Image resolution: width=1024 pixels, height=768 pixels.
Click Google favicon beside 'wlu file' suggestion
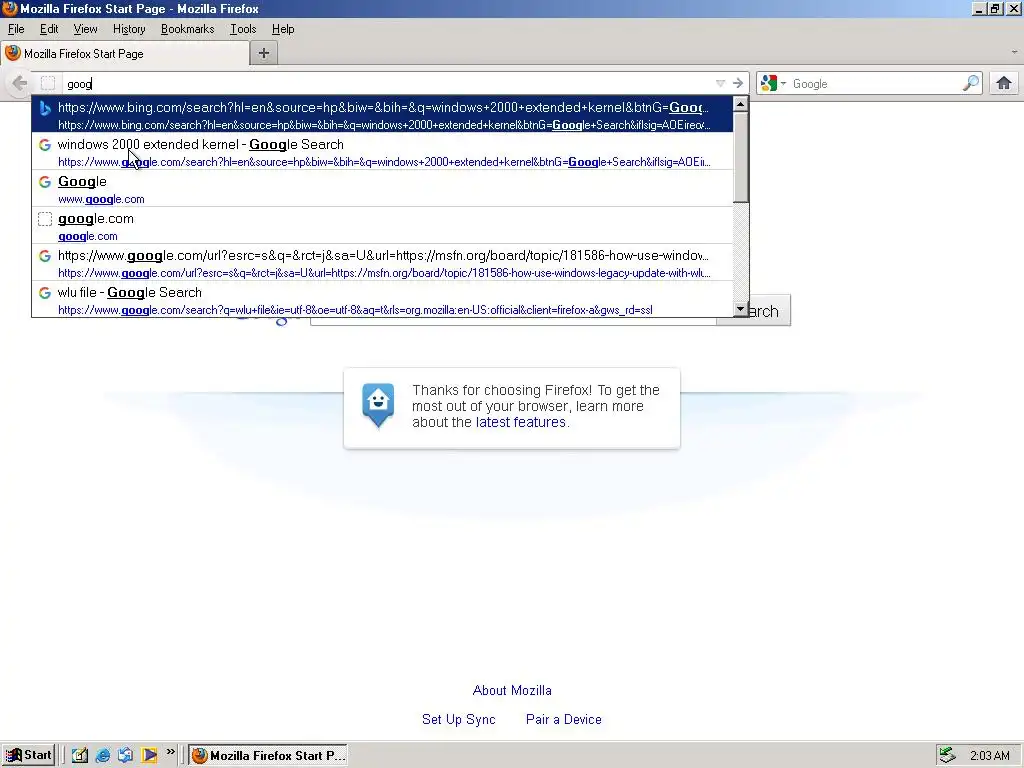45,293
